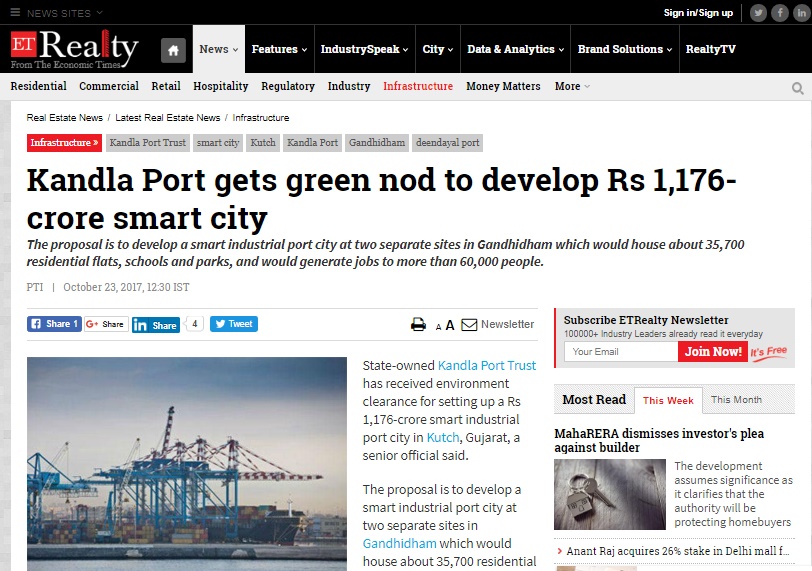Click the article date October 23, 2017

click(x=126, y=287)
